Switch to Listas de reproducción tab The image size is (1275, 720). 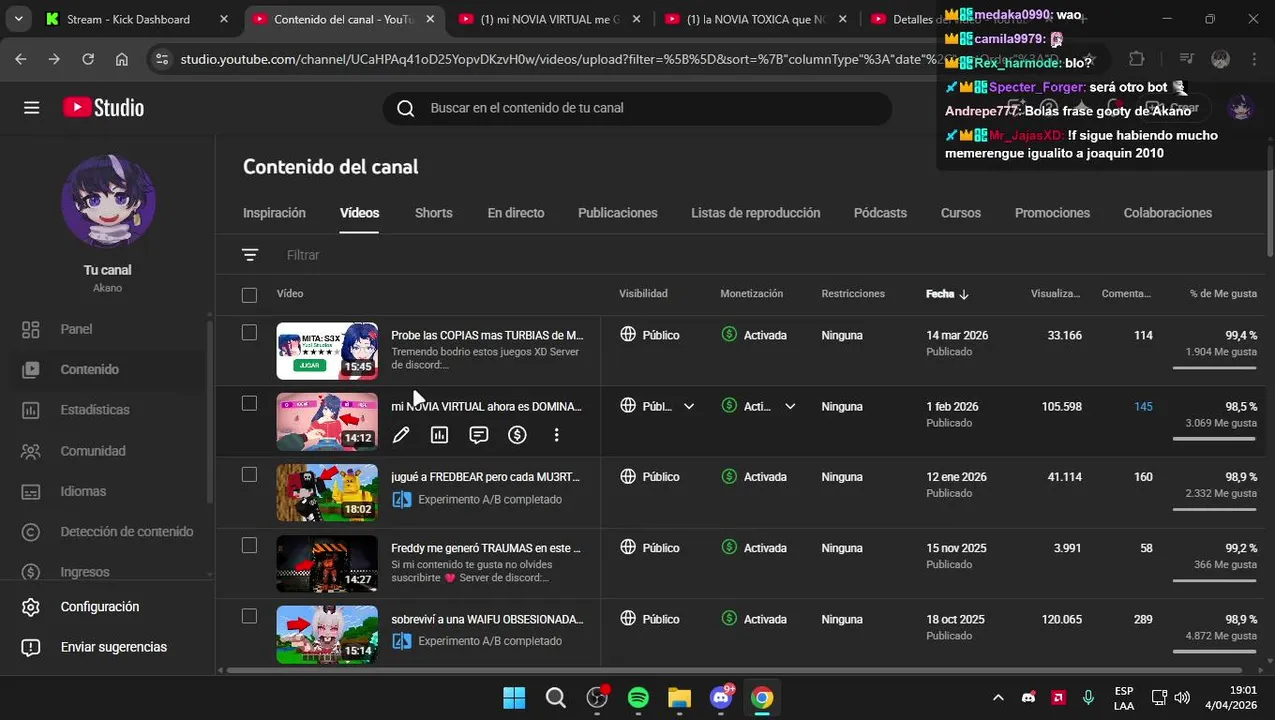756,213
